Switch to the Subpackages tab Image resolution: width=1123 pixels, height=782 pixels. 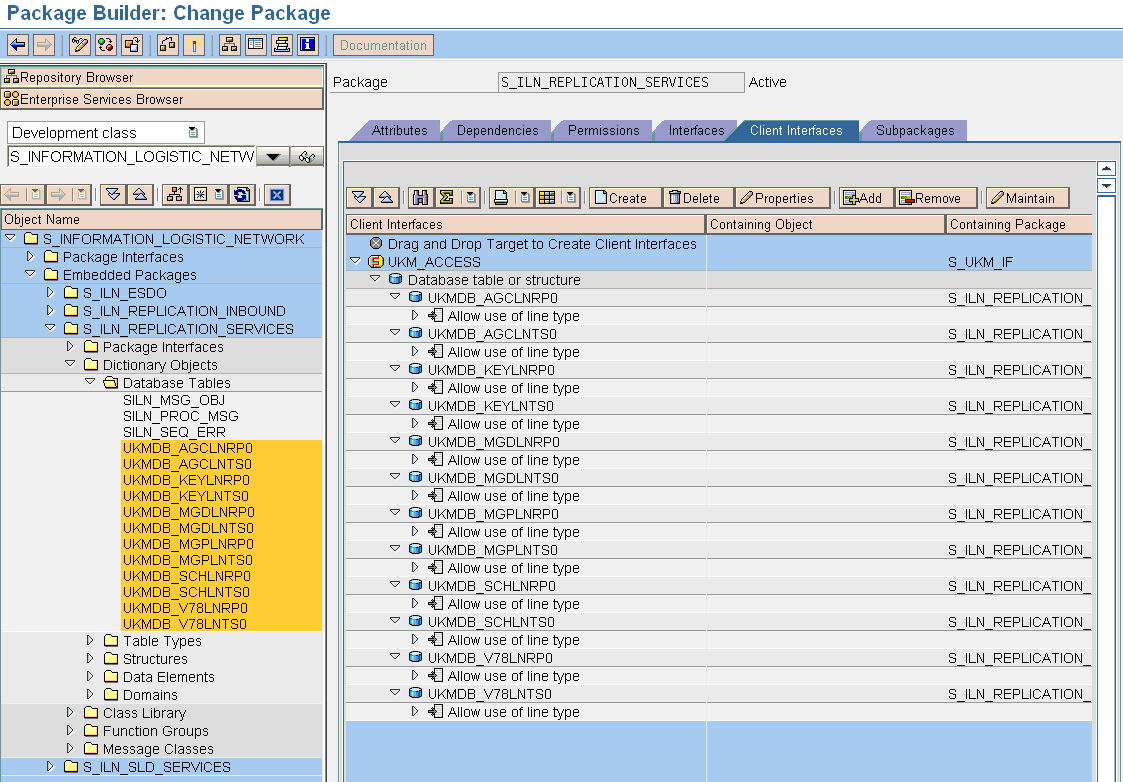(x=914, y=131)
